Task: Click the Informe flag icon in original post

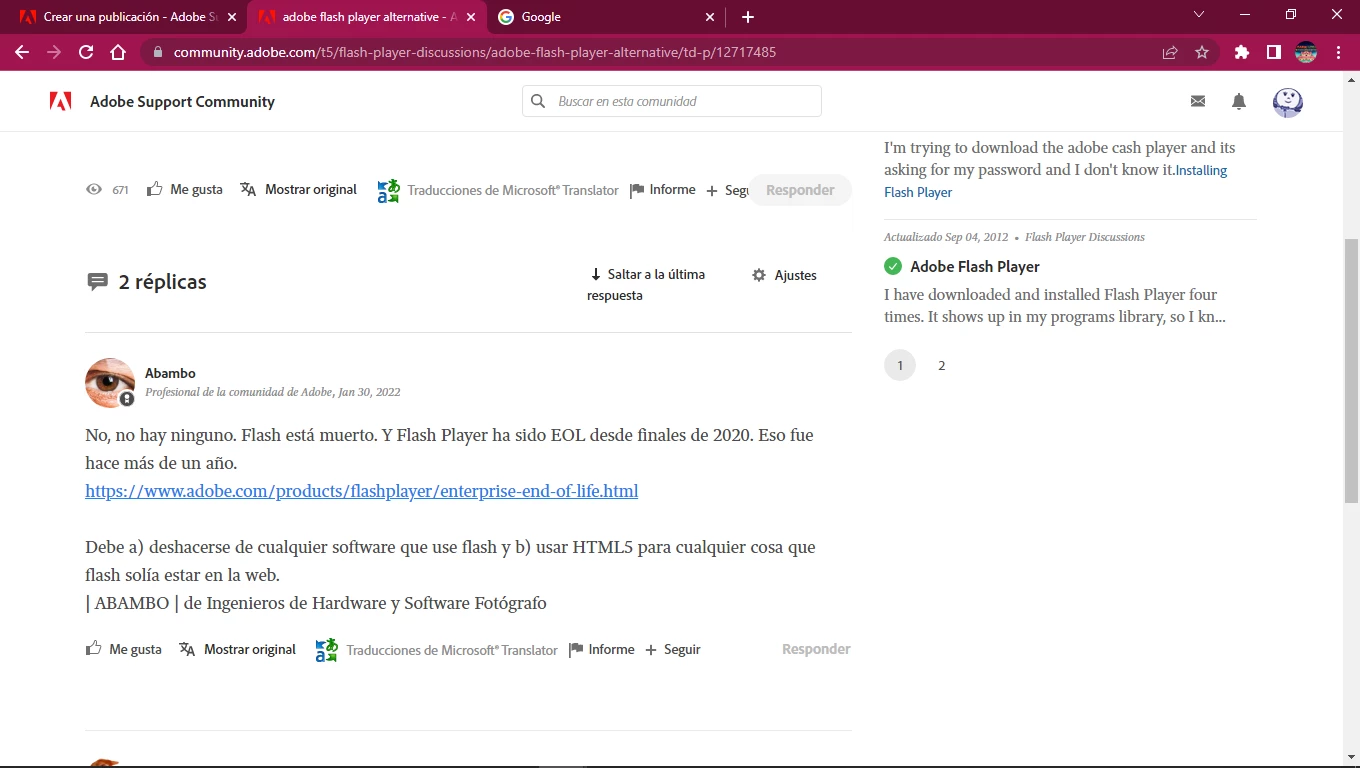Action: pos(637,190)
